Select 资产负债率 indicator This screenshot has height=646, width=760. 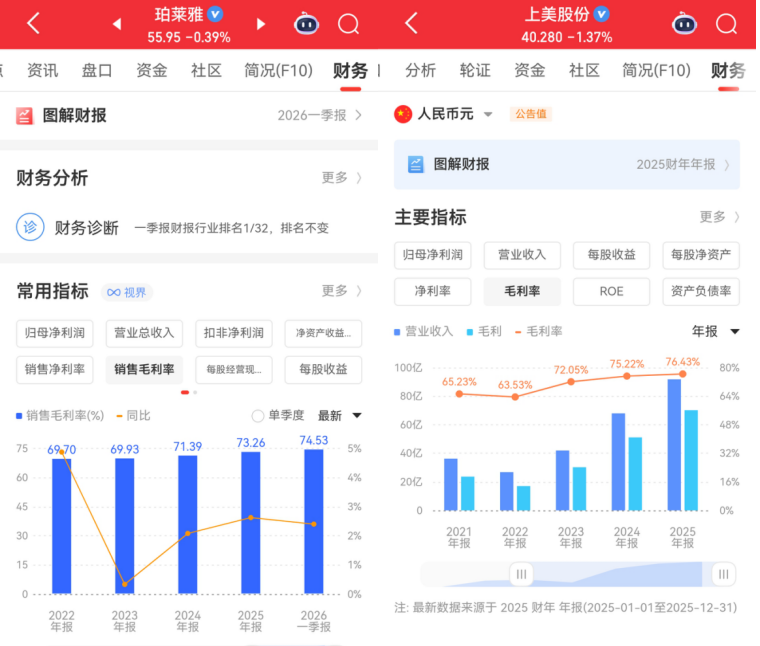pyautogui.click(x=701, y=291)
